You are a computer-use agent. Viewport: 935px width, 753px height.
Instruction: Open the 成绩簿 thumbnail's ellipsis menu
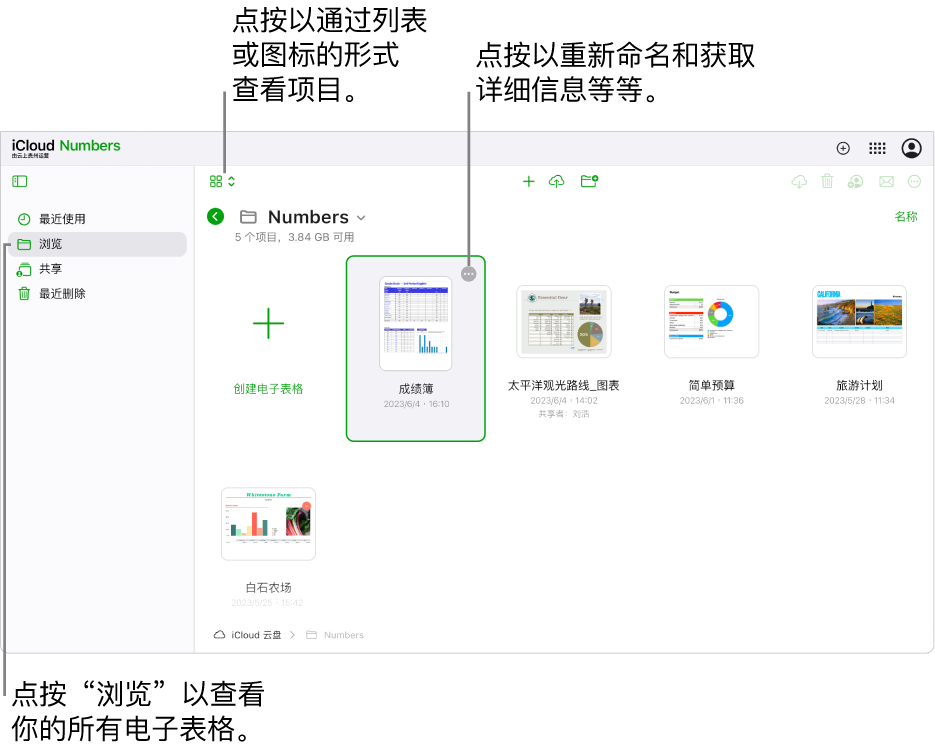tap(468, 272)
